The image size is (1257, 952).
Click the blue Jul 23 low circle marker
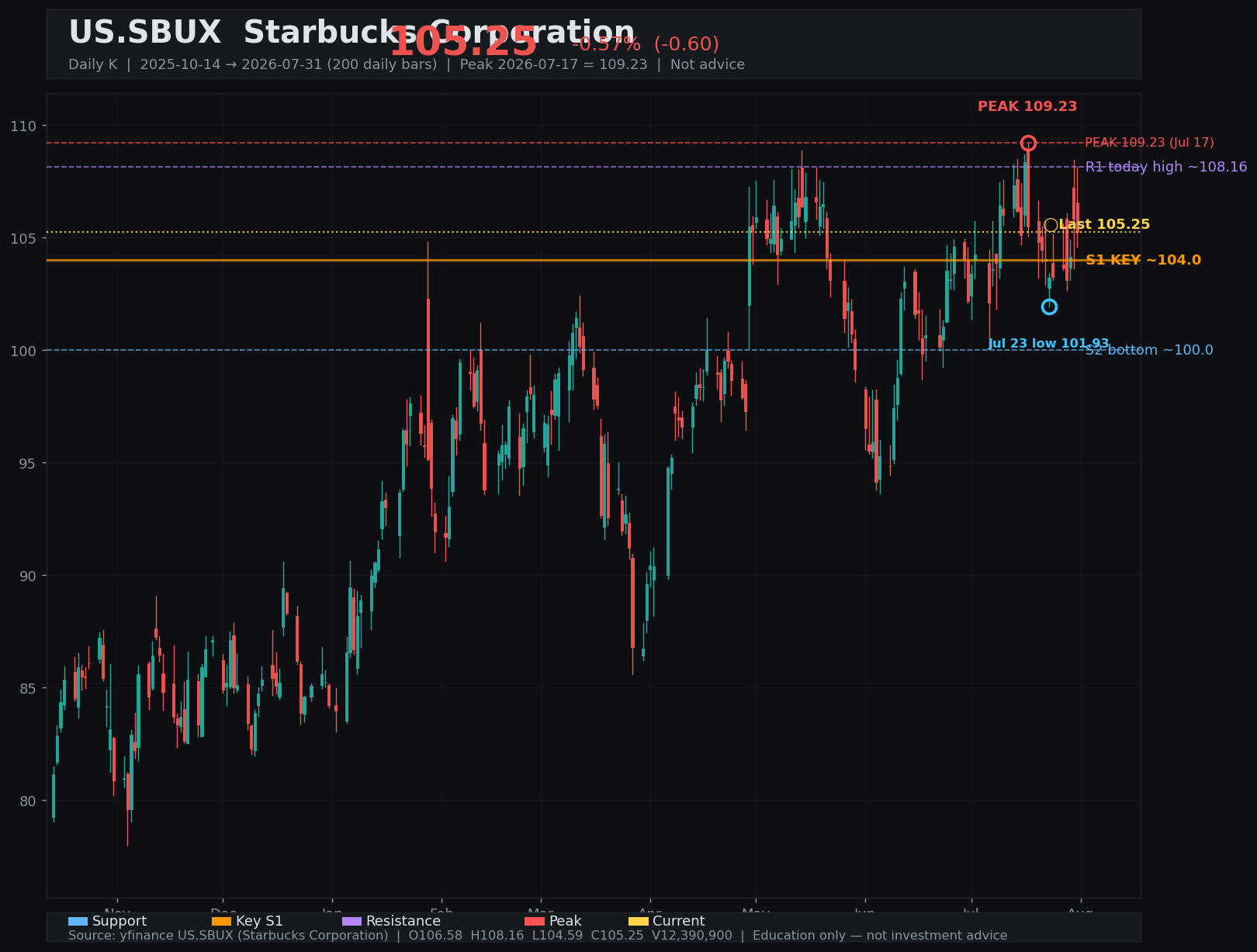(x=1049, y=306)
